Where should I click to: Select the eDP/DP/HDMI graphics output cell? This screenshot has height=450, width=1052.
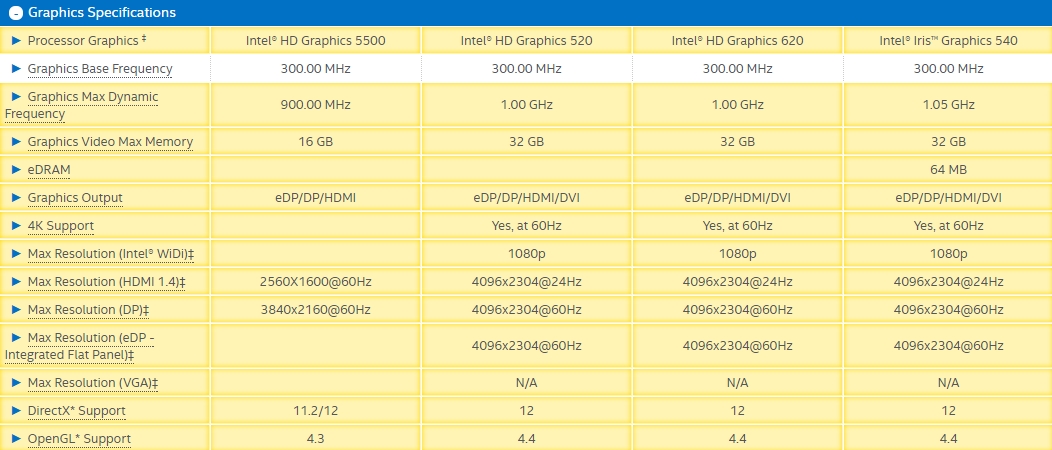[315, 199]
